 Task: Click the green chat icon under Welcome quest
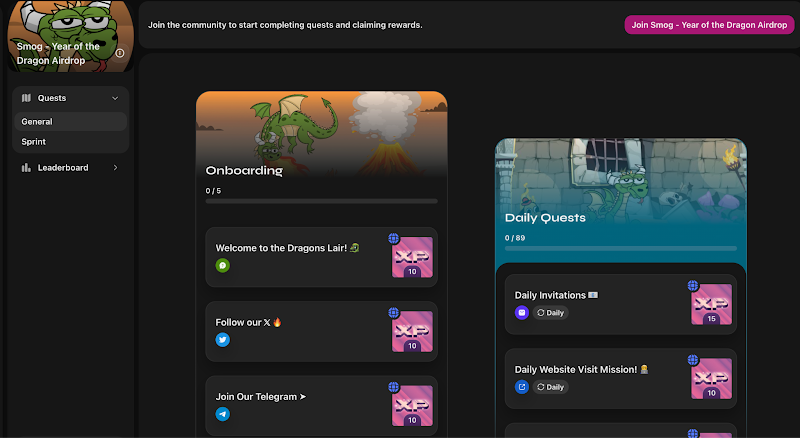pyautogui.click(x=222, y=265)
